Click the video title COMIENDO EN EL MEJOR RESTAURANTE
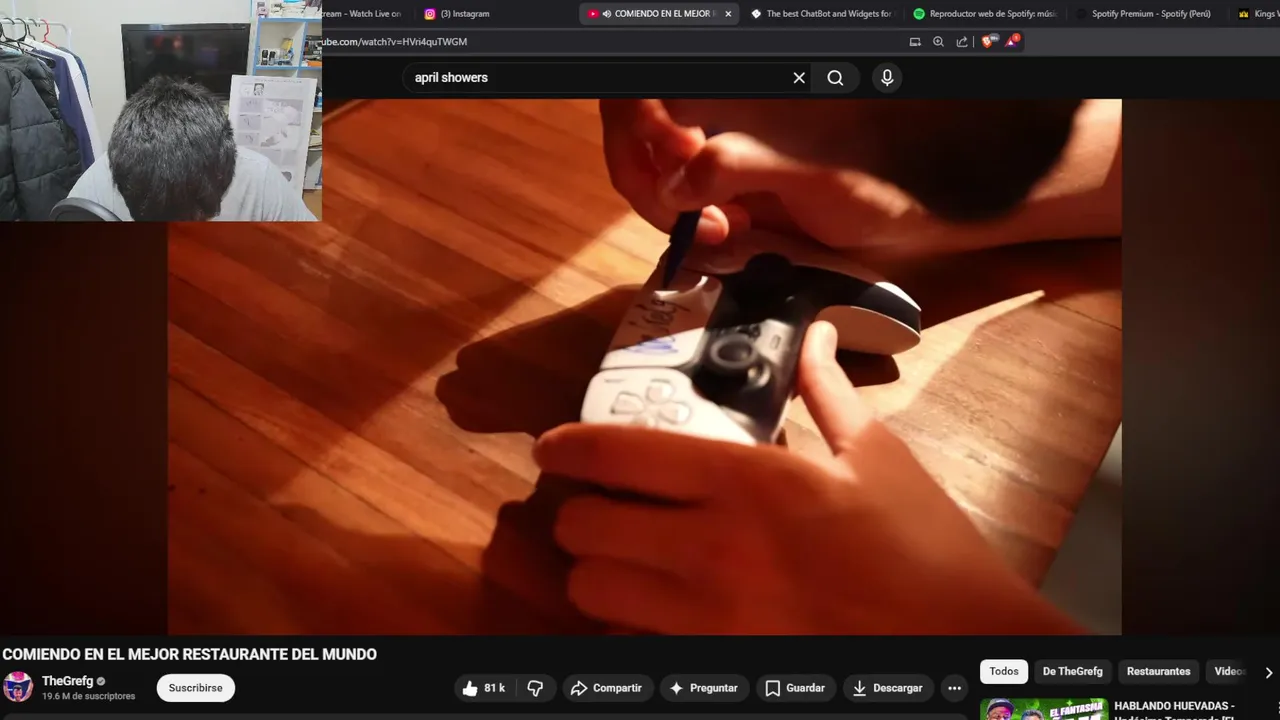Screen dimensions: 1280x720 coord(190,654)
